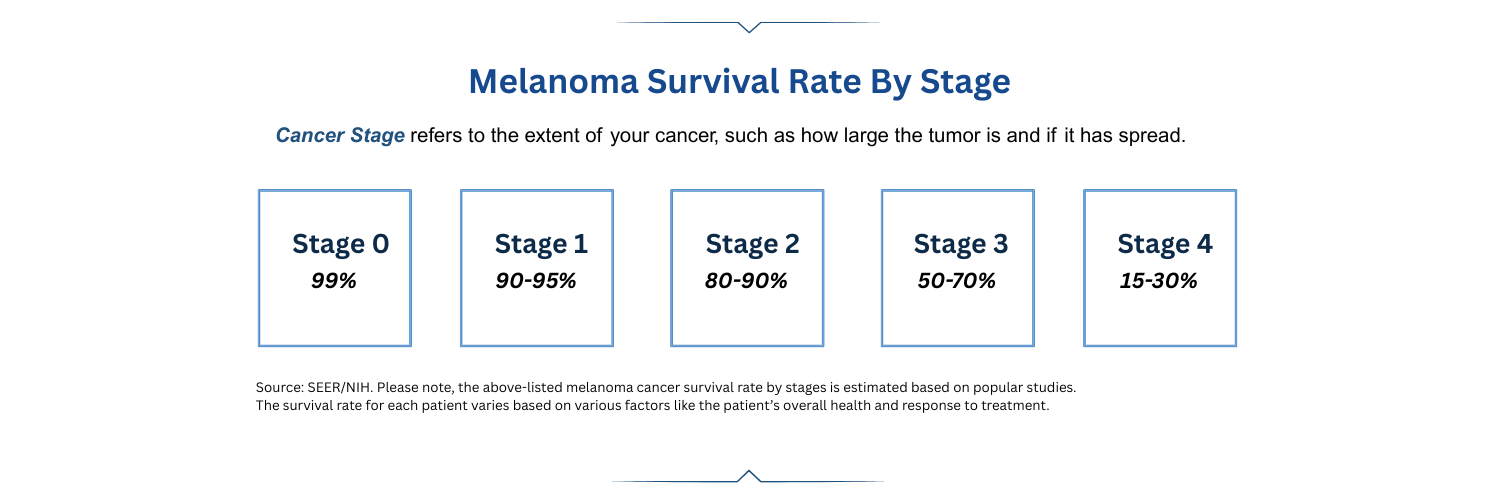Click the upward chevron on the bottom divider
Viewport: 1500px width, 500px height.
tap(748, 475)
